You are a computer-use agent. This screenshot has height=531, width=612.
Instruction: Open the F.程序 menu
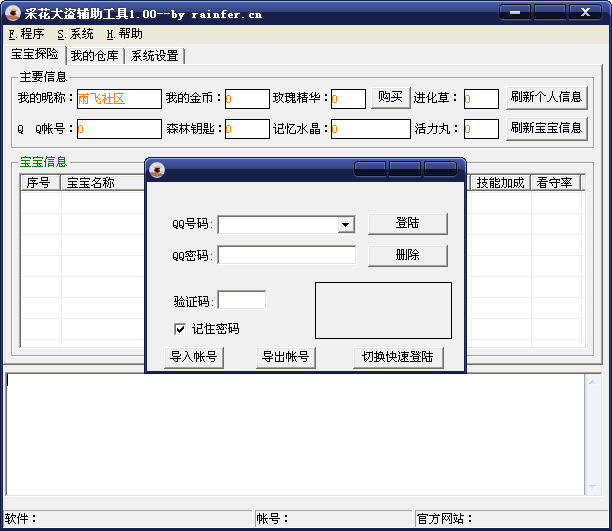point(27,34)
